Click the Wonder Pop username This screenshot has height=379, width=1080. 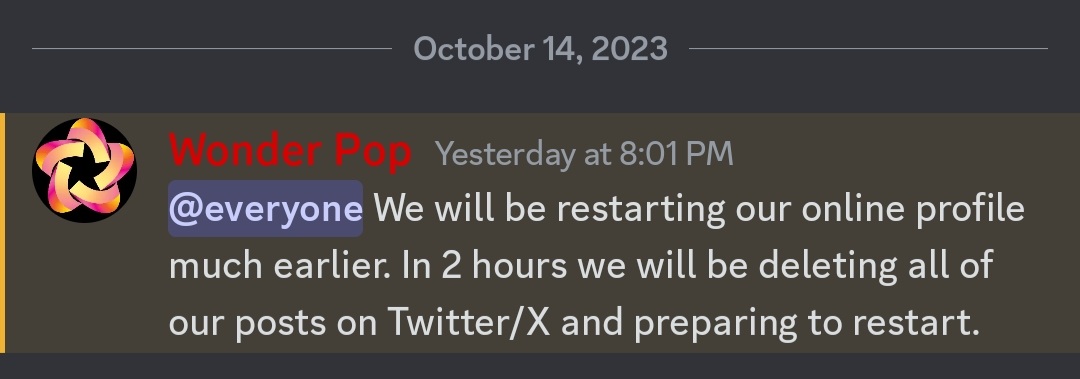(290, 152)
